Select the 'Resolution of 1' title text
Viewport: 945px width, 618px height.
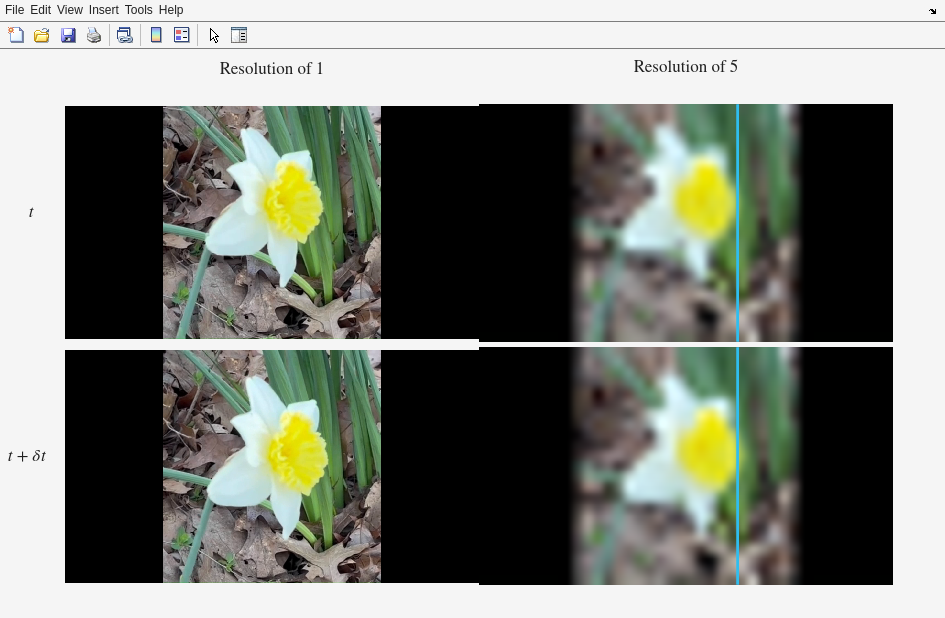pos(271,69)
